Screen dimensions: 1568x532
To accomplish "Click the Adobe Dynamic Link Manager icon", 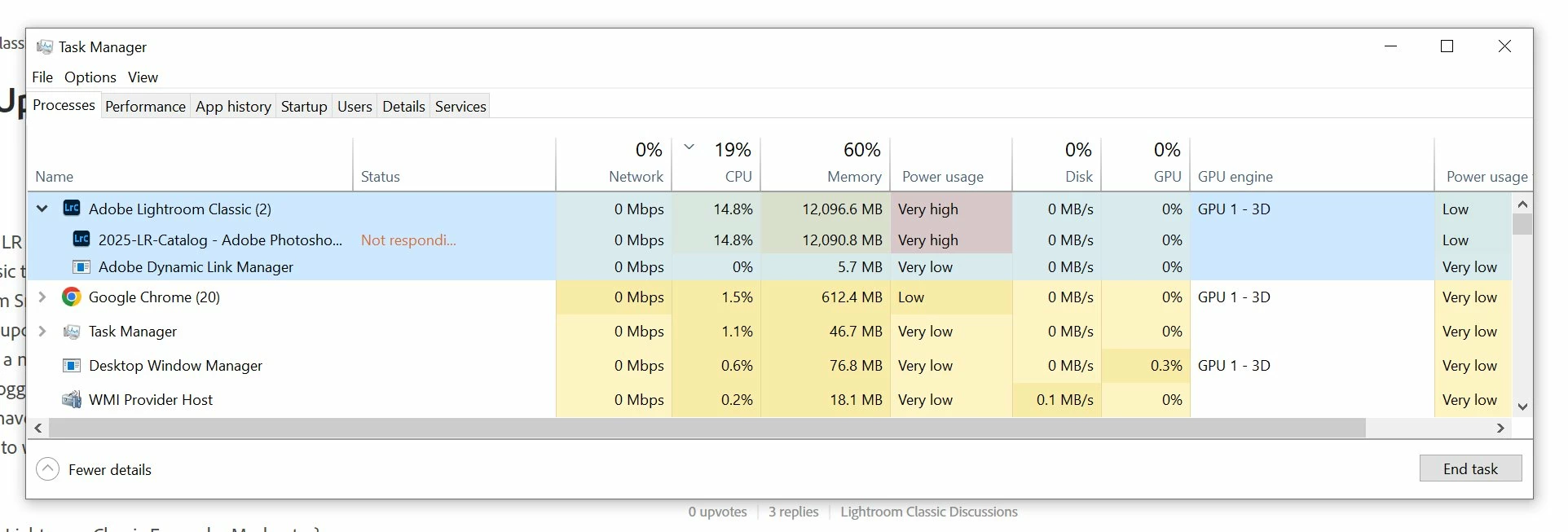I will (81, 266).
